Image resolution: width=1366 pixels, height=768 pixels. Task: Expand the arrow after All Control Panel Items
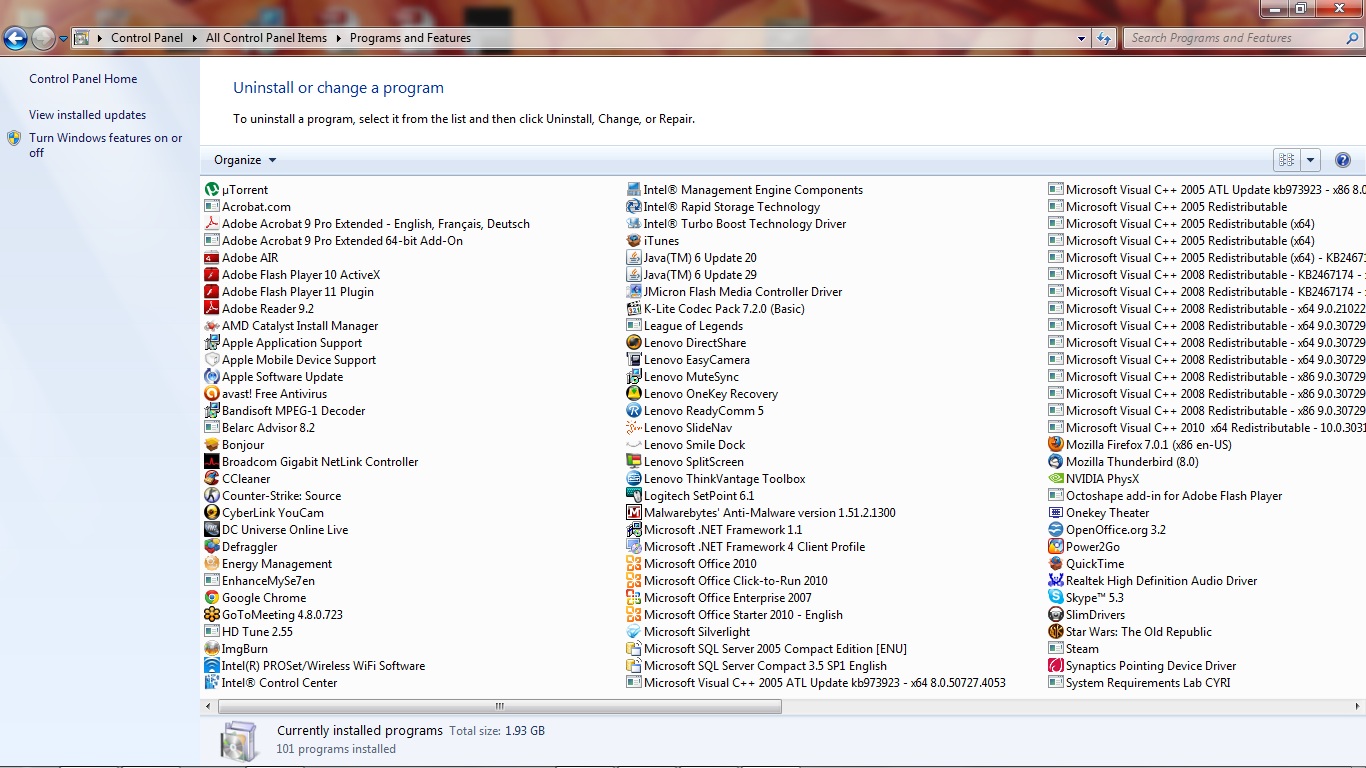pyautogui.click(x=338, y=38)
